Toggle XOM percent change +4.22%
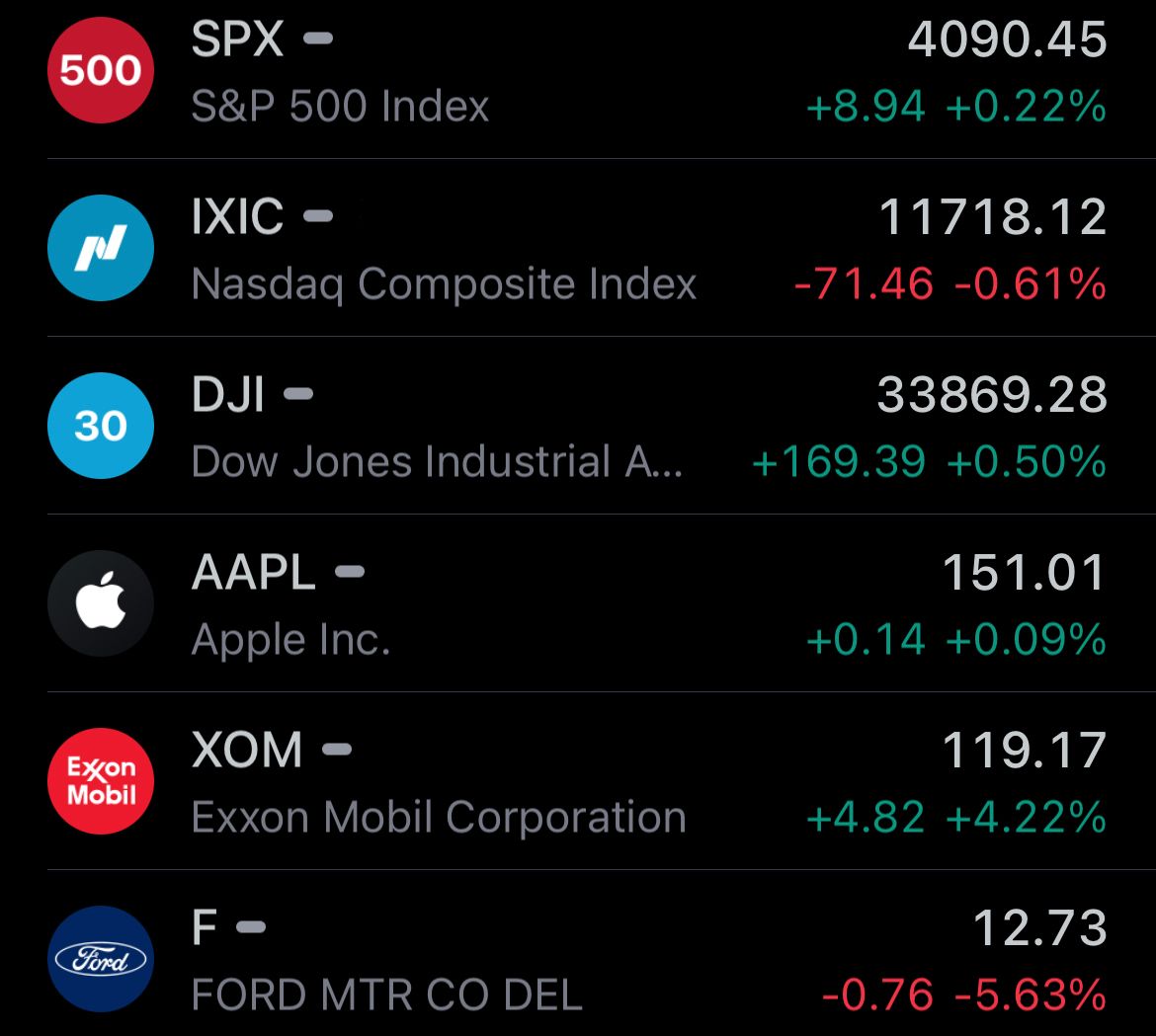The image size is (1156, 1036). coord(1027,817)
